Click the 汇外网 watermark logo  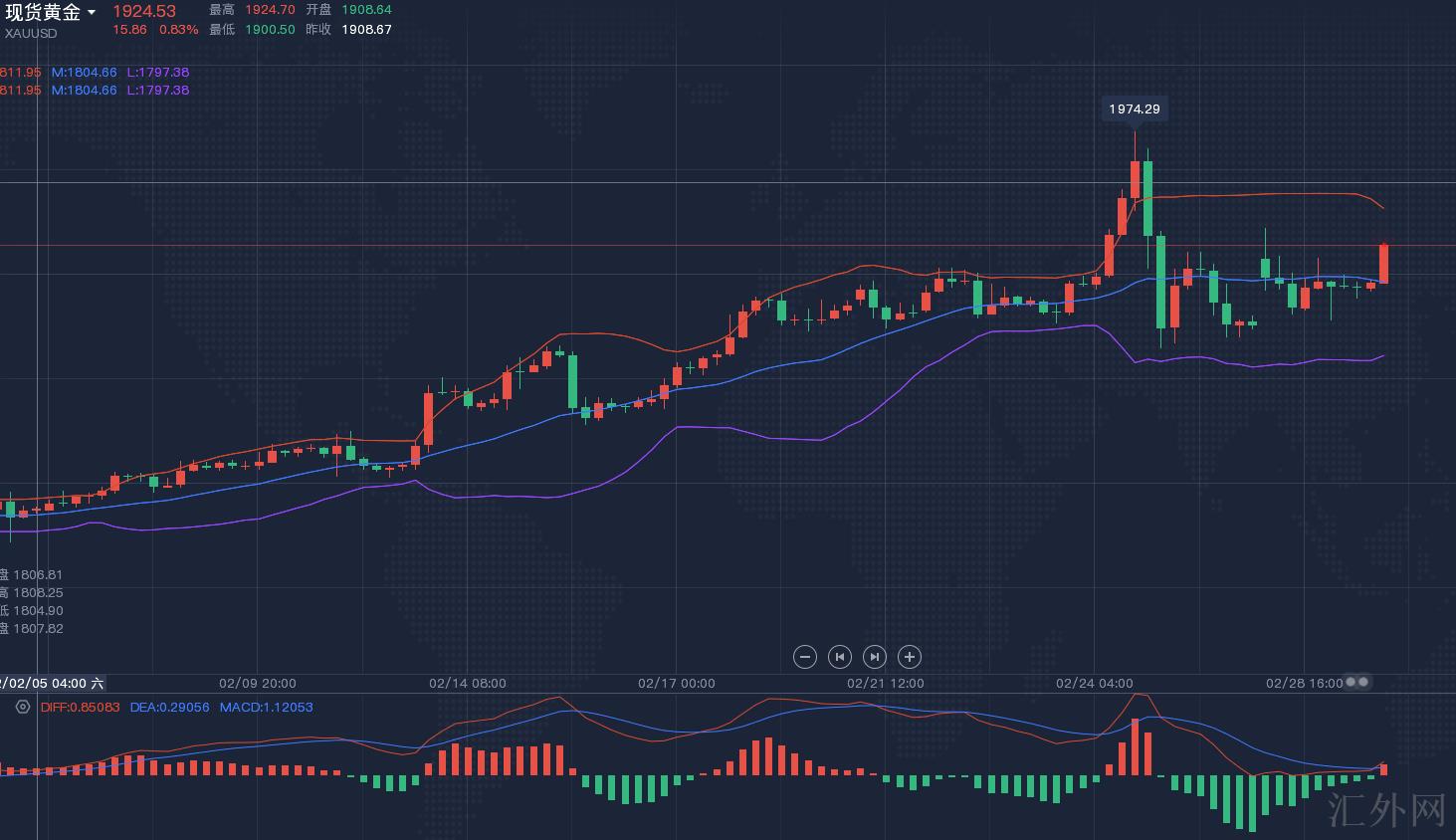(1387, 810)
